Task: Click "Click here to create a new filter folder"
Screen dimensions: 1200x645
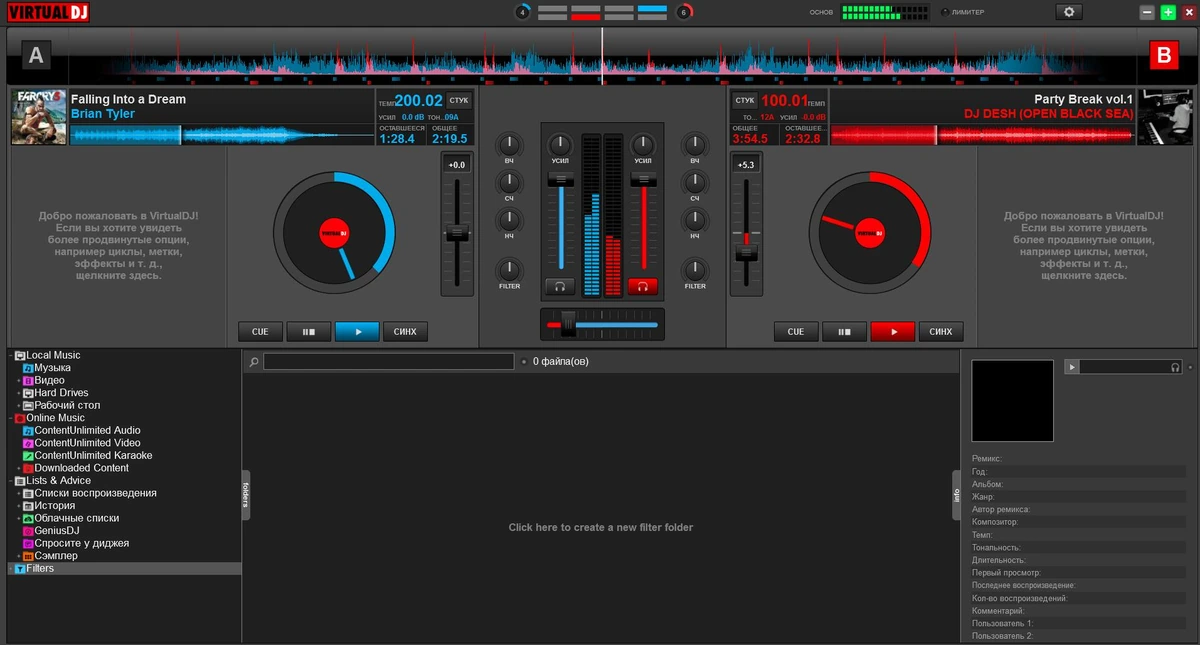Action: tap(601, 527)
